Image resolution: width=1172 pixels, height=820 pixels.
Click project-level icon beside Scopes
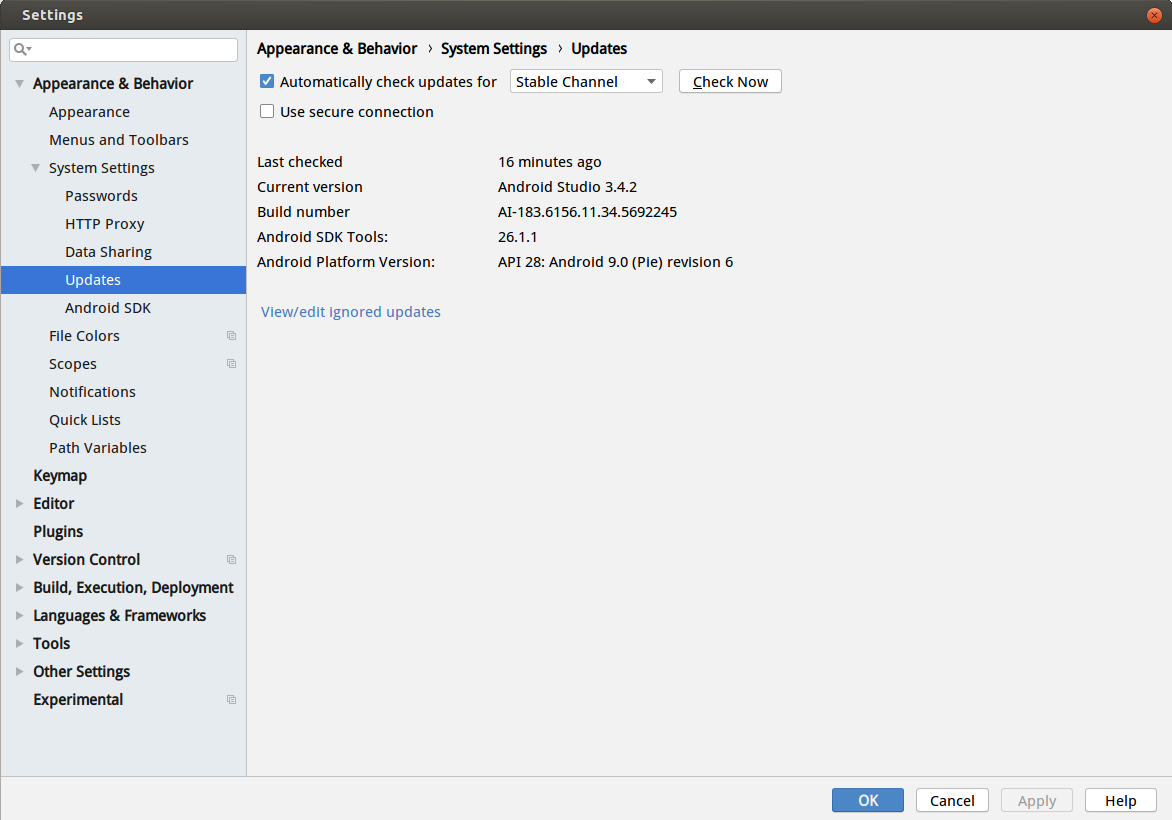tap(232, 364)
